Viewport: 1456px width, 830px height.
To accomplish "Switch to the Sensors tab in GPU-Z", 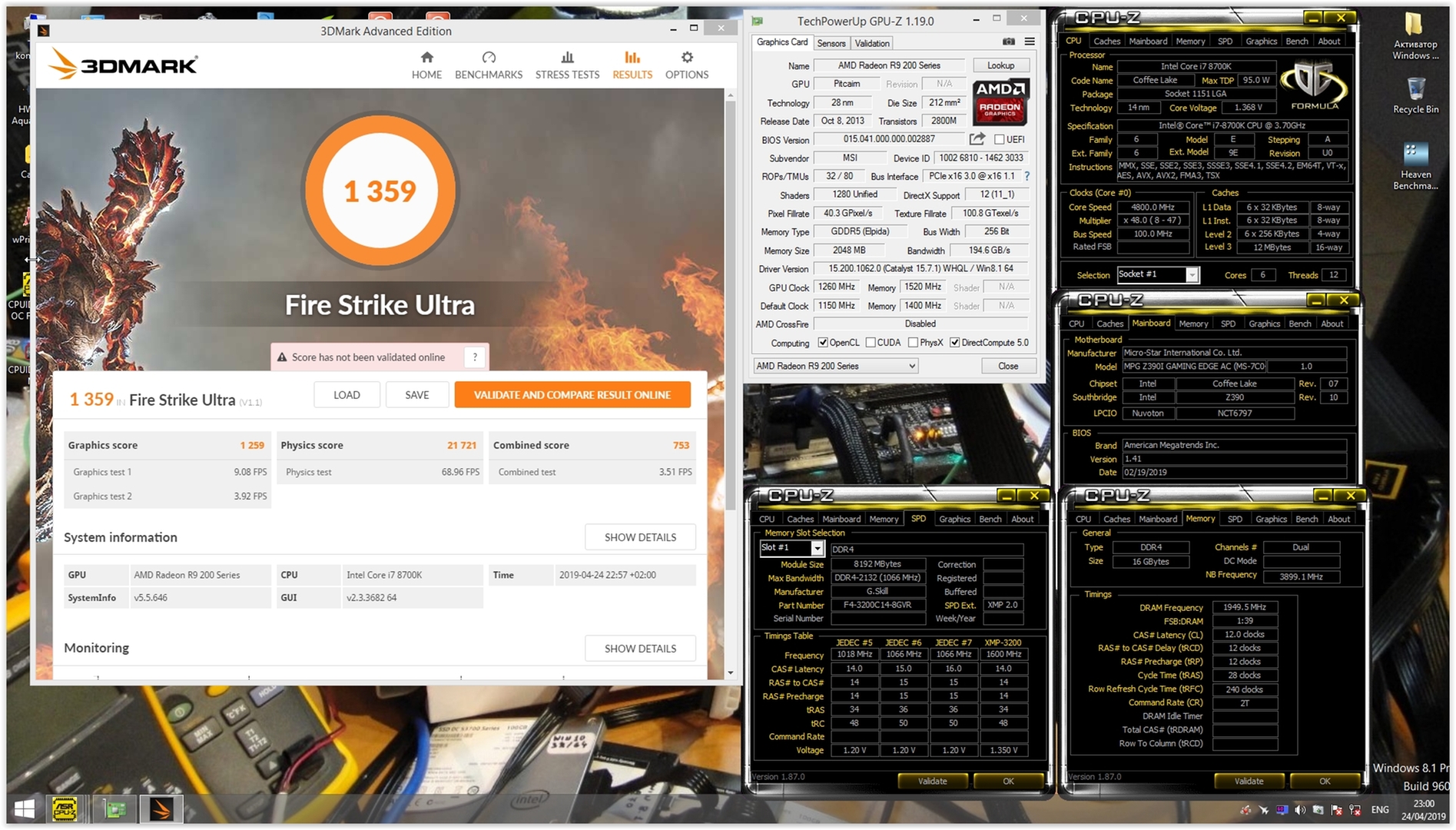I will (x=831, y=44).
